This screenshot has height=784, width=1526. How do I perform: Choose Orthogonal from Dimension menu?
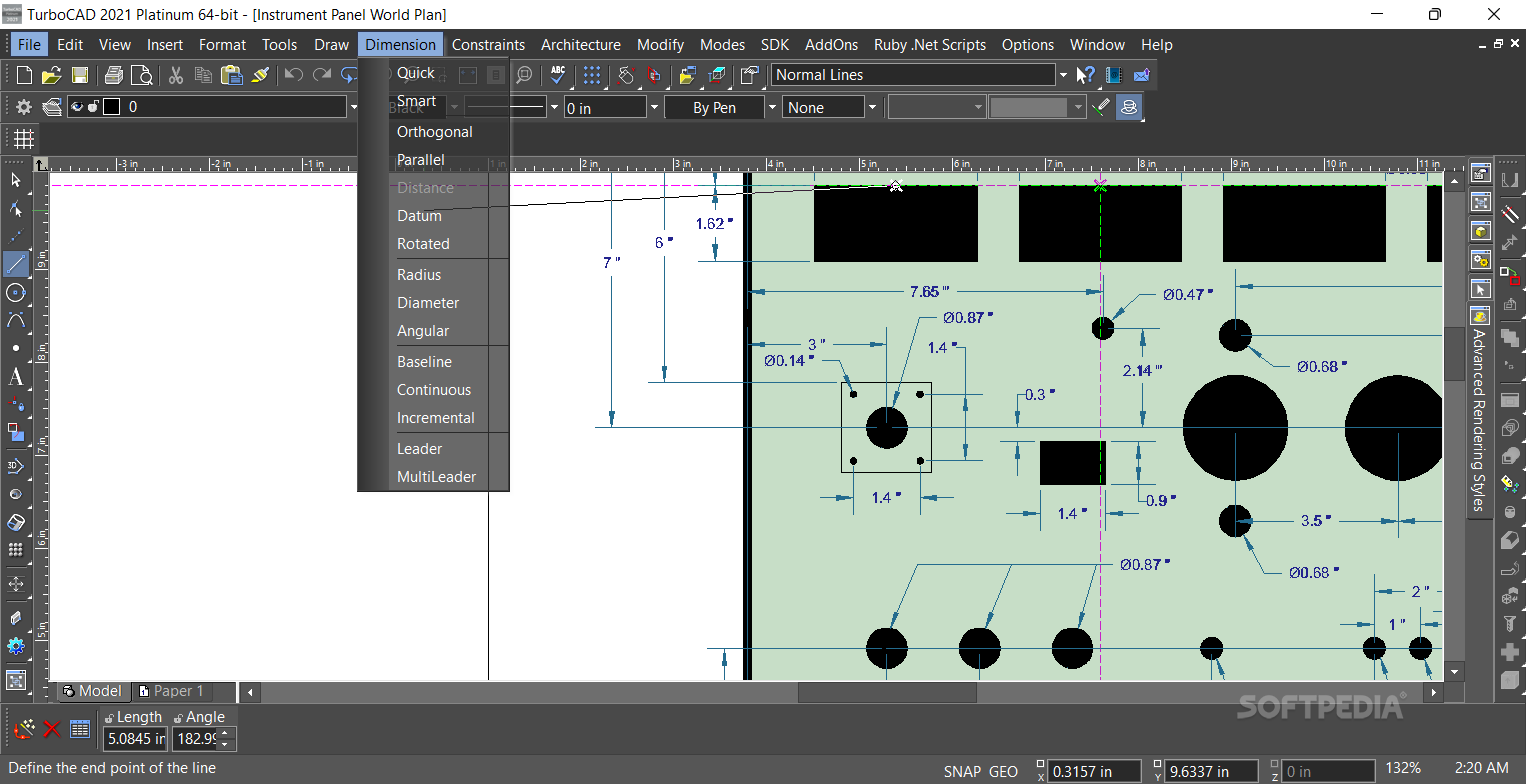(435, 132)
